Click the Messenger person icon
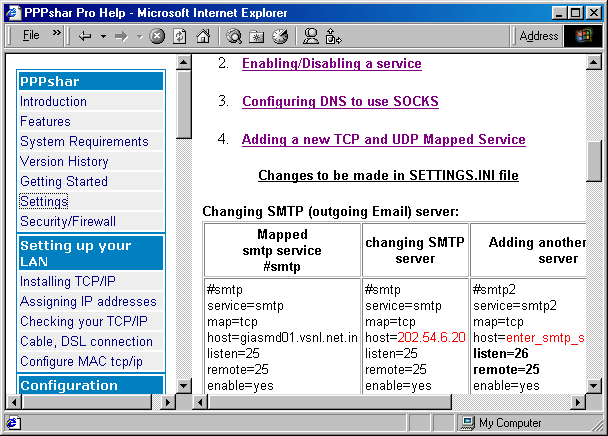The image size is (608, 436). (x=311, y=36)
